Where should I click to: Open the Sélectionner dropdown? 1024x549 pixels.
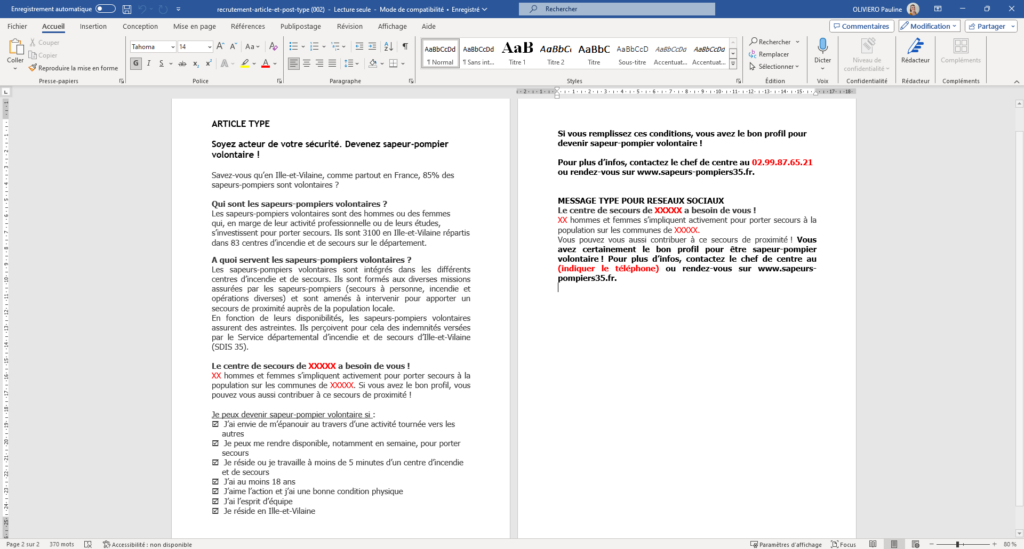tap(774, 67)
